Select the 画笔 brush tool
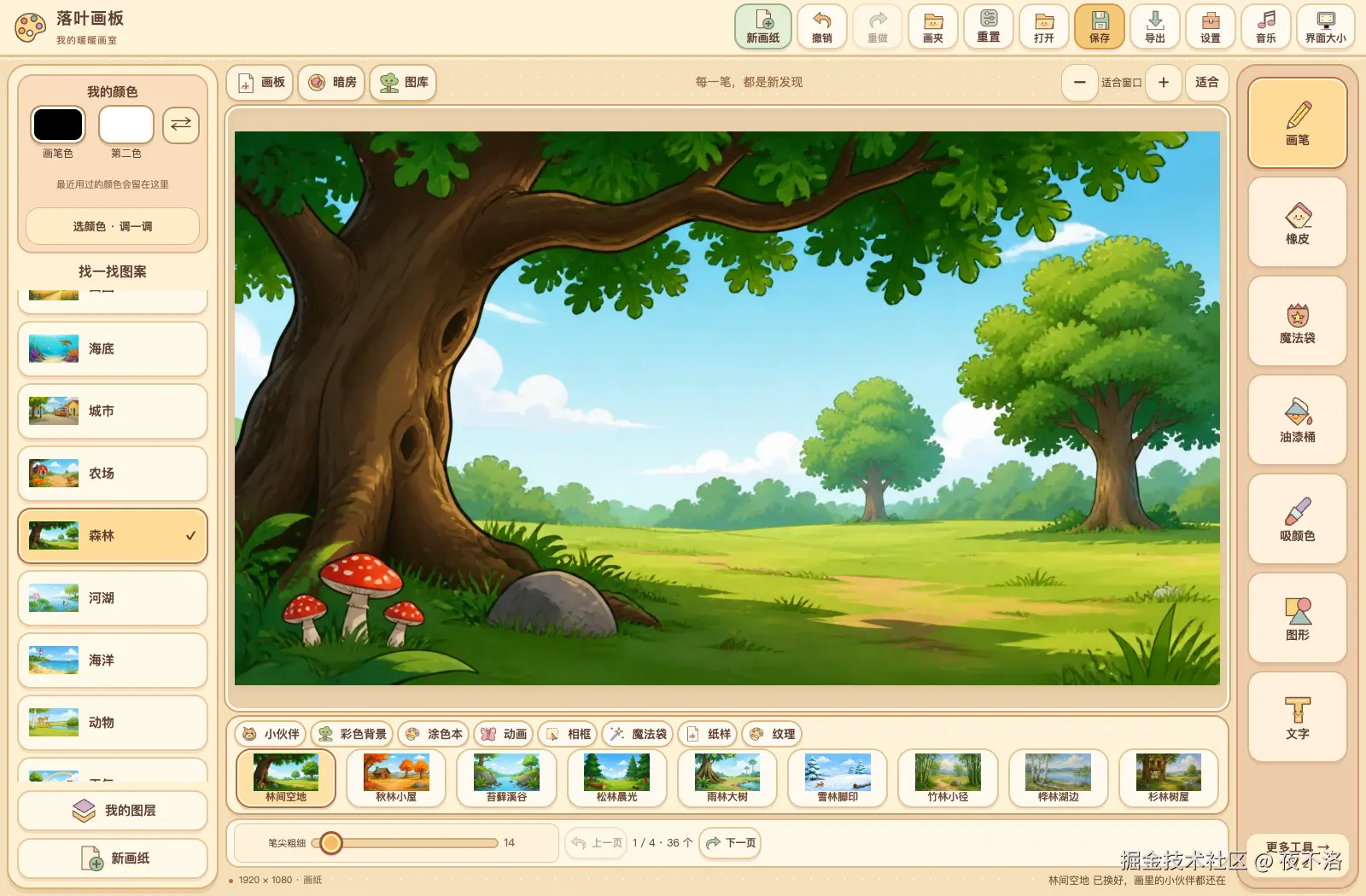Viewport: 1366px width, 896px height. (1298, 123)
